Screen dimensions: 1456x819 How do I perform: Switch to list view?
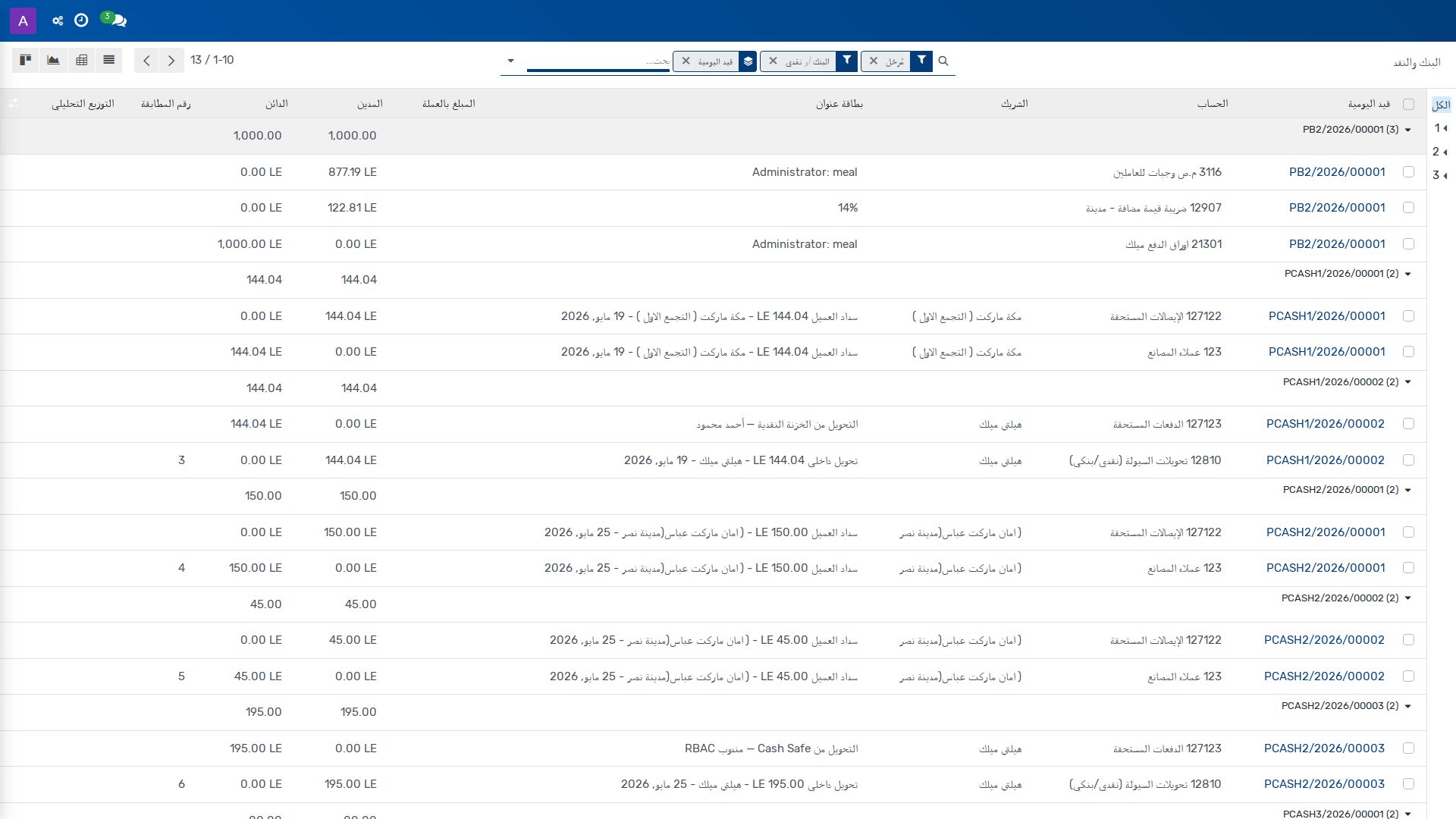(109, 60)
